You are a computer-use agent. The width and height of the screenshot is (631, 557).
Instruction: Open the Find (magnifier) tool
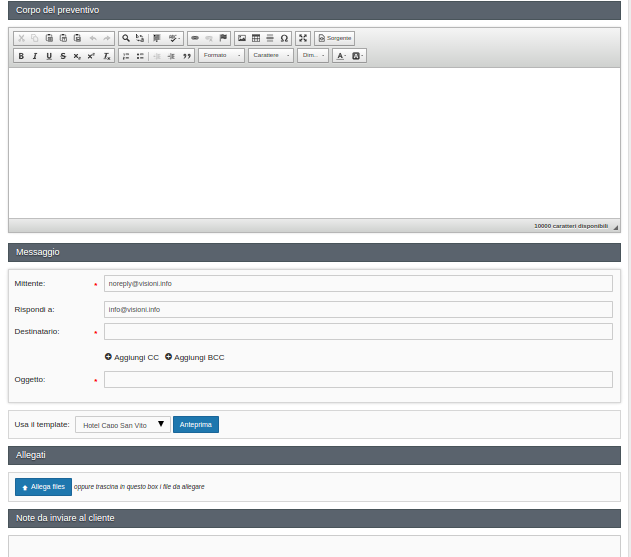(x=126, y=38)
